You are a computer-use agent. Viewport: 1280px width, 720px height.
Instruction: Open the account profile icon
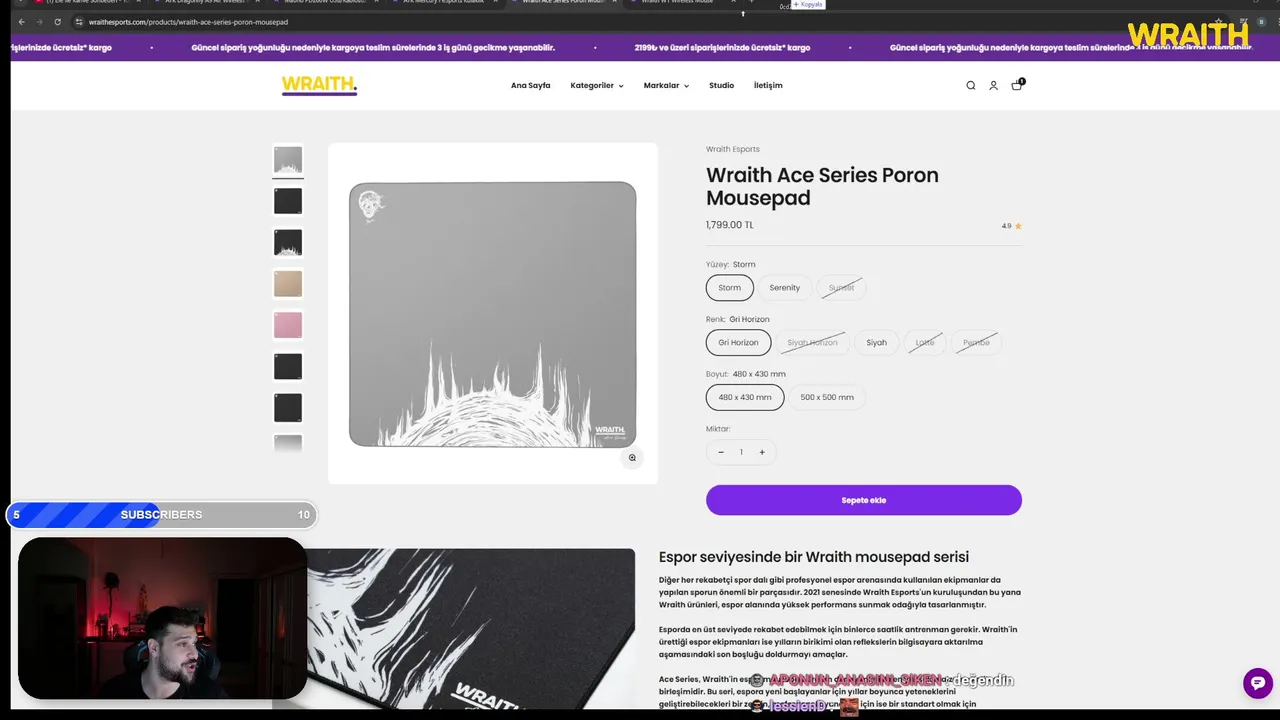pos(993,86)
